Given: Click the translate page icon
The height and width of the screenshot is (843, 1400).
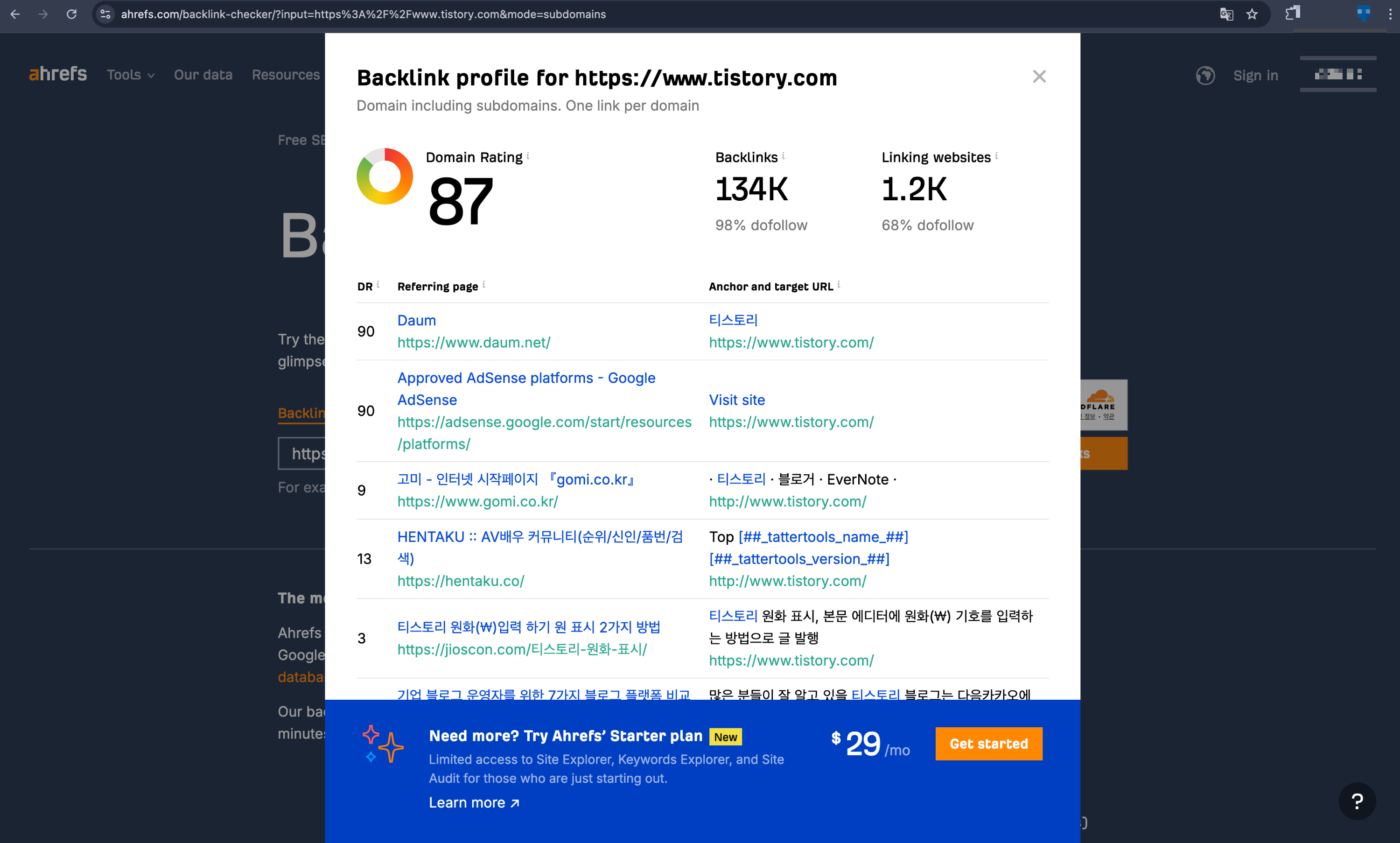Looking at the screenshot, I should [x=1226, y=14].
